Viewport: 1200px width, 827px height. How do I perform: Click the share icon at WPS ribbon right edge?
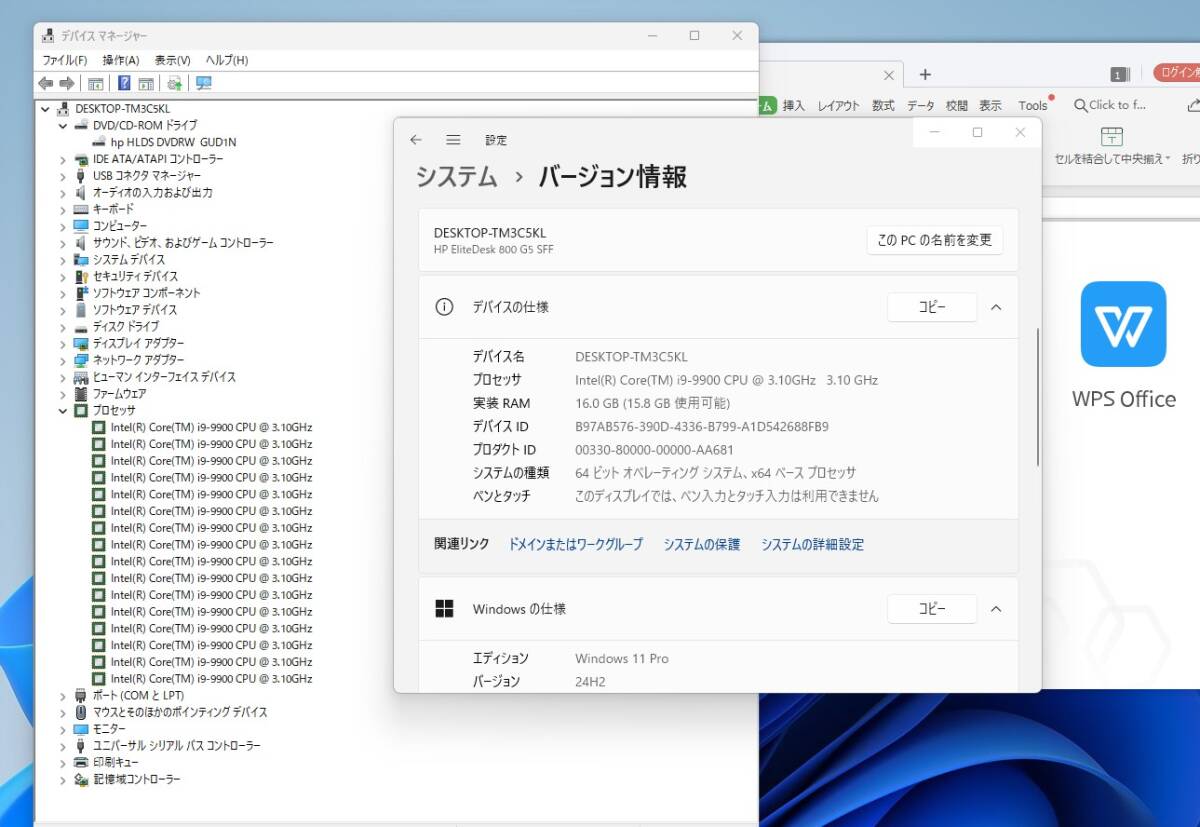[1192, 105]
